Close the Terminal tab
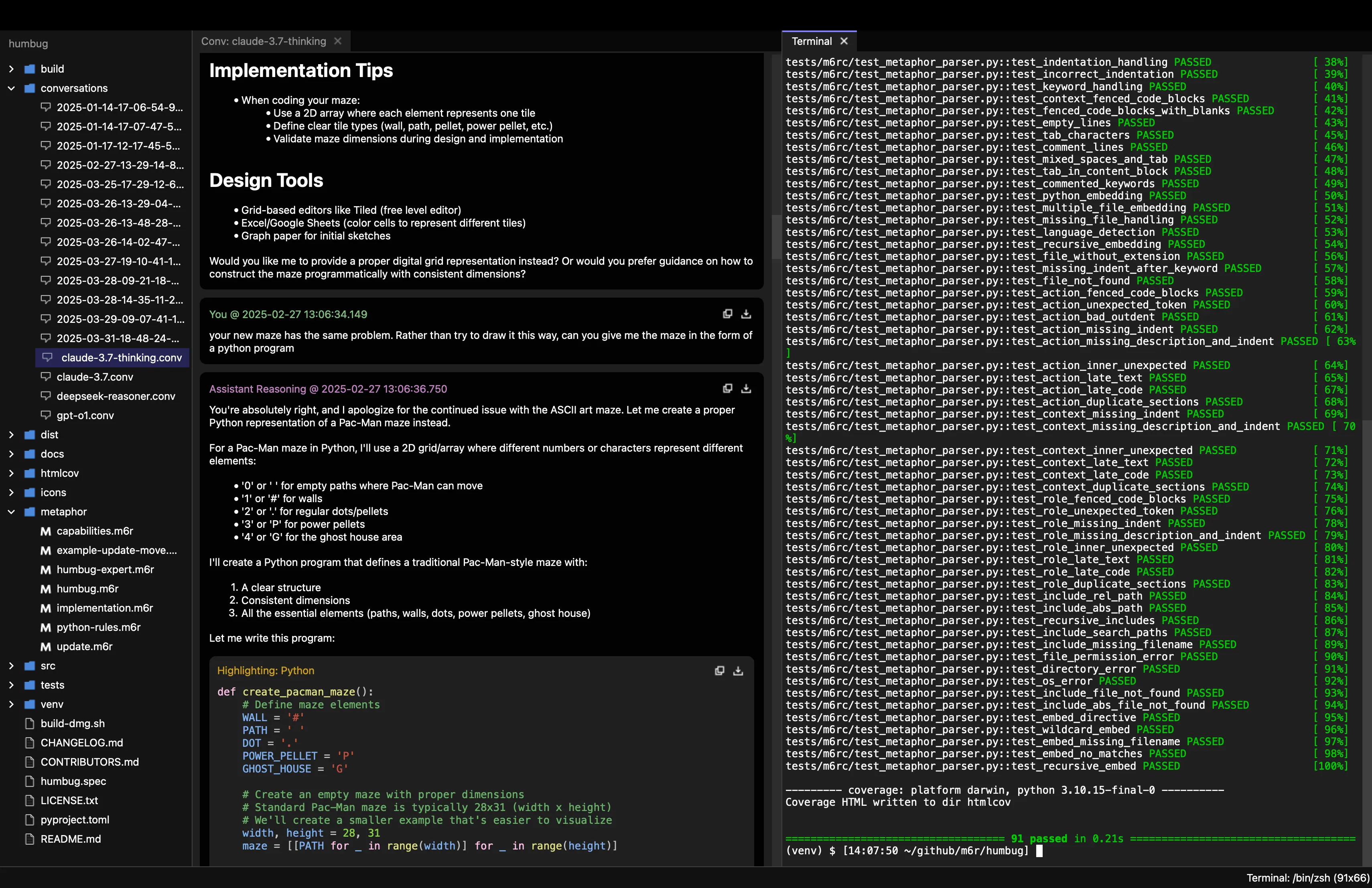1372x888 pixels. tap(844, 41)
